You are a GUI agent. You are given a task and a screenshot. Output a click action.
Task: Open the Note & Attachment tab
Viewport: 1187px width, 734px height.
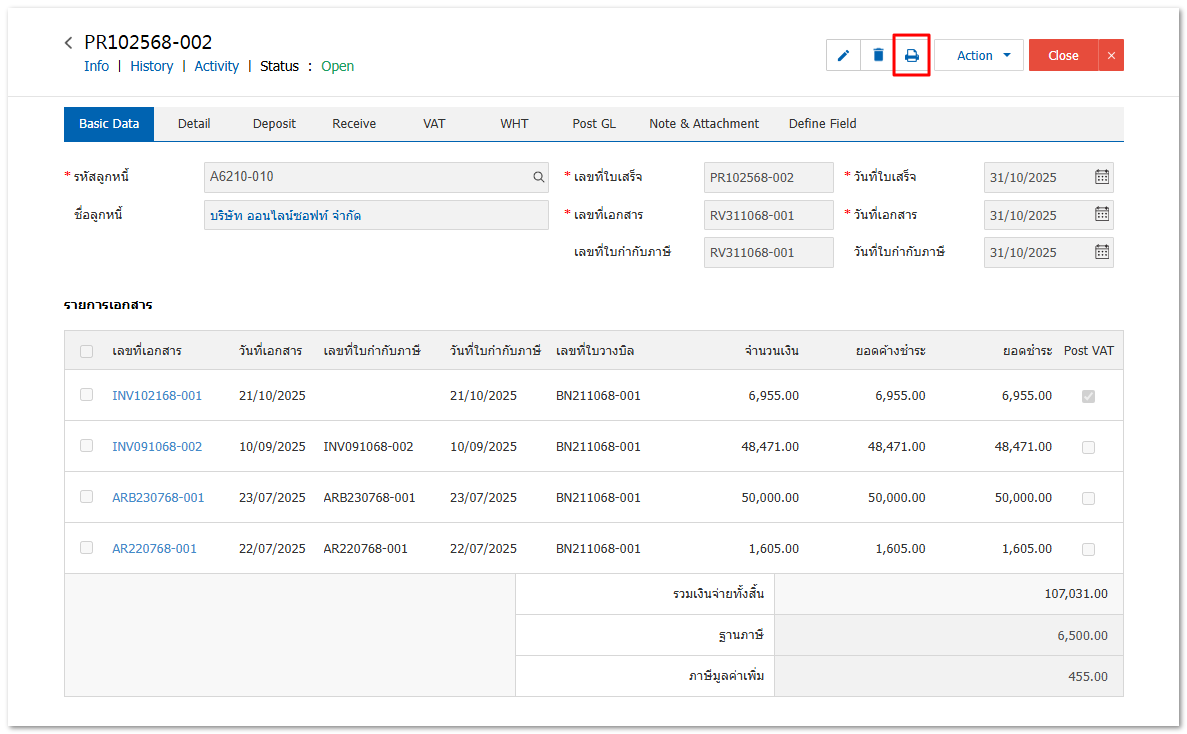pyautogui.click(x=704, y=124)
